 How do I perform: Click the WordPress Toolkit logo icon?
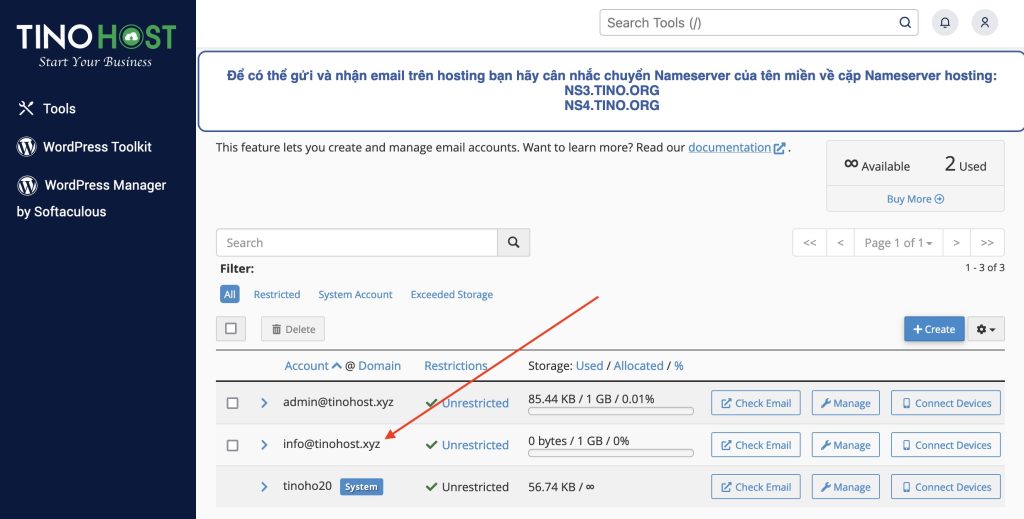pyautogui.click(x=26, y=147)
